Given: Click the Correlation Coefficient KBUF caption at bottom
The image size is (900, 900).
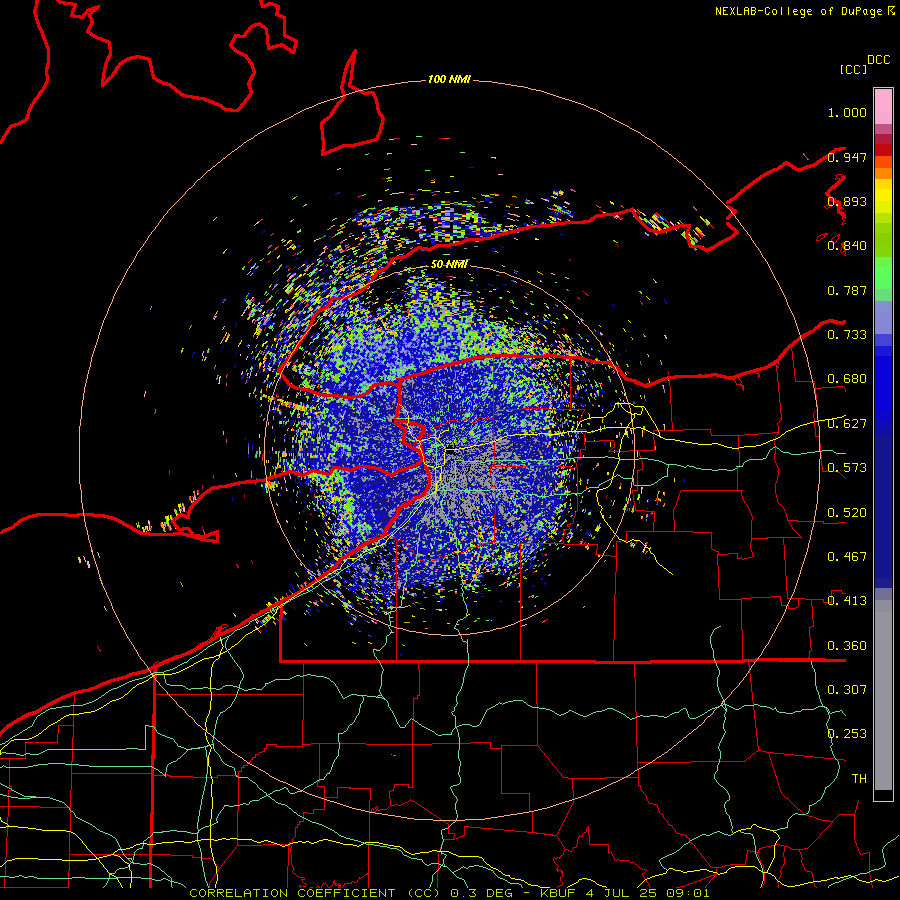Looking at the screenshot, I should pyautogui.click(x=449, y=893).
